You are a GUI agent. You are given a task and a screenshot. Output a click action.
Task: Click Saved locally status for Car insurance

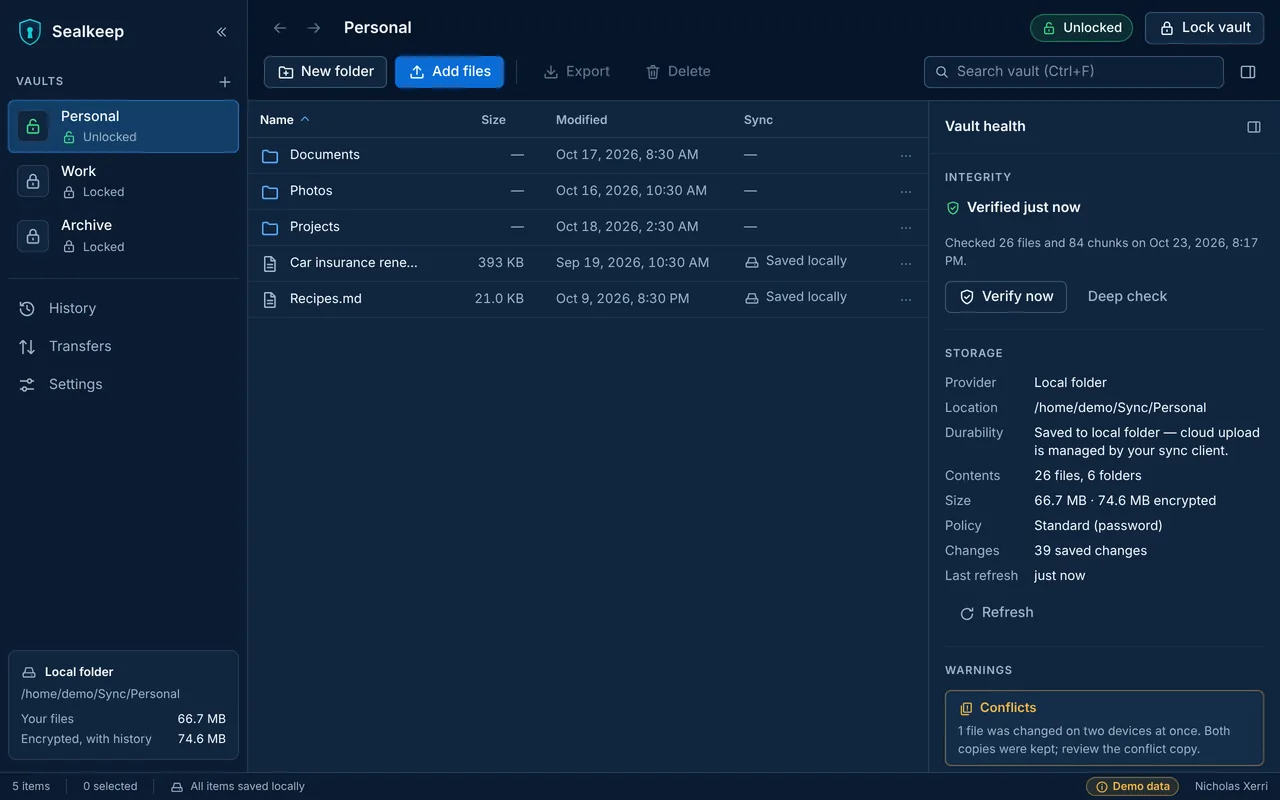click(x=796, y=261)
